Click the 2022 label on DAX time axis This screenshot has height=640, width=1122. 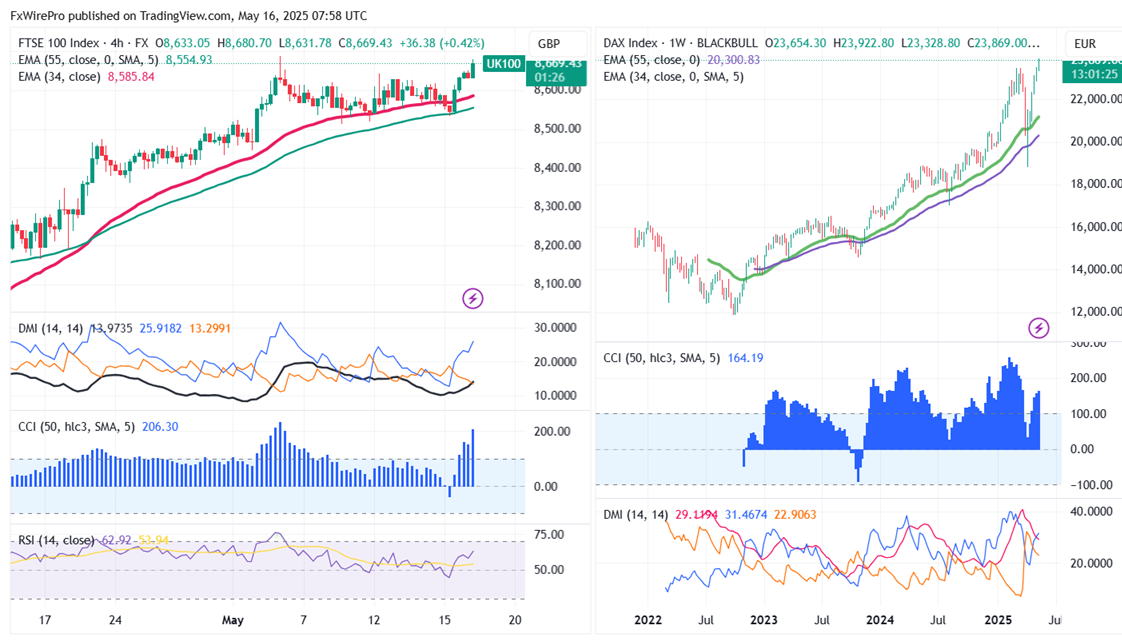(x=648, y=620)
